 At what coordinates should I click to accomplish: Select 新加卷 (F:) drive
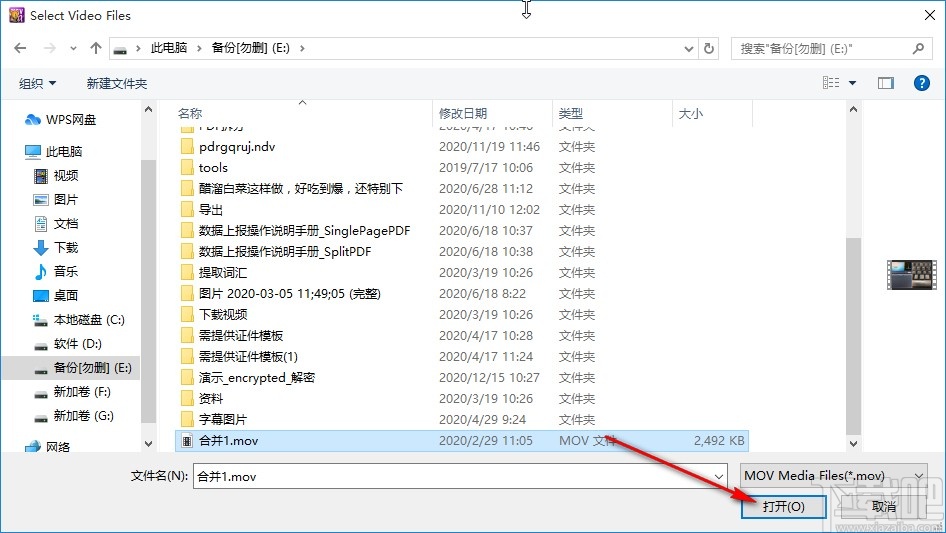[72, 392]
